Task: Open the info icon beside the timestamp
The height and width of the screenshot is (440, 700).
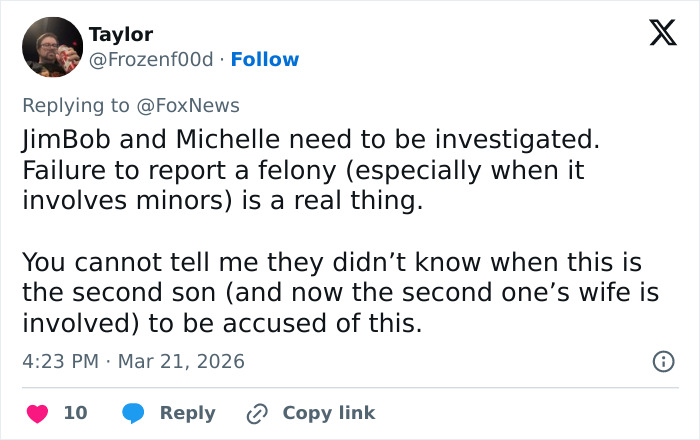Action: click(662, 361)
